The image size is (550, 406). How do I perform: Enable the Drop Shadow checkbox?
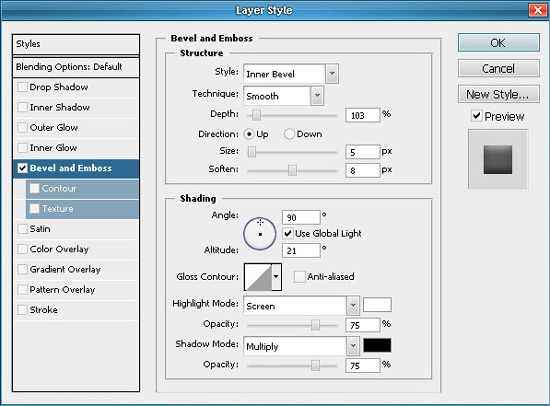click(22, 87)
